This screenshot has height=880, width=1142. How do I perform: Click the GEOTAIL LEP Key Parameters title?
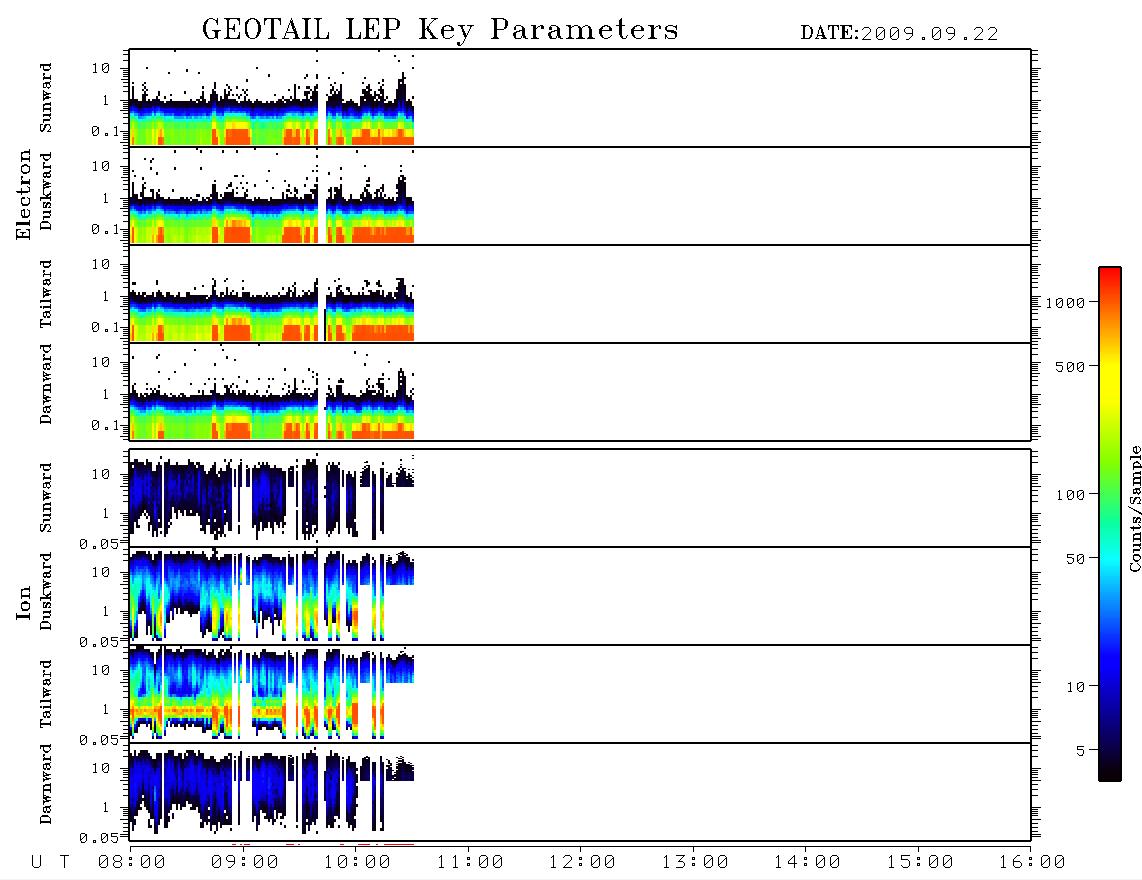440,30
